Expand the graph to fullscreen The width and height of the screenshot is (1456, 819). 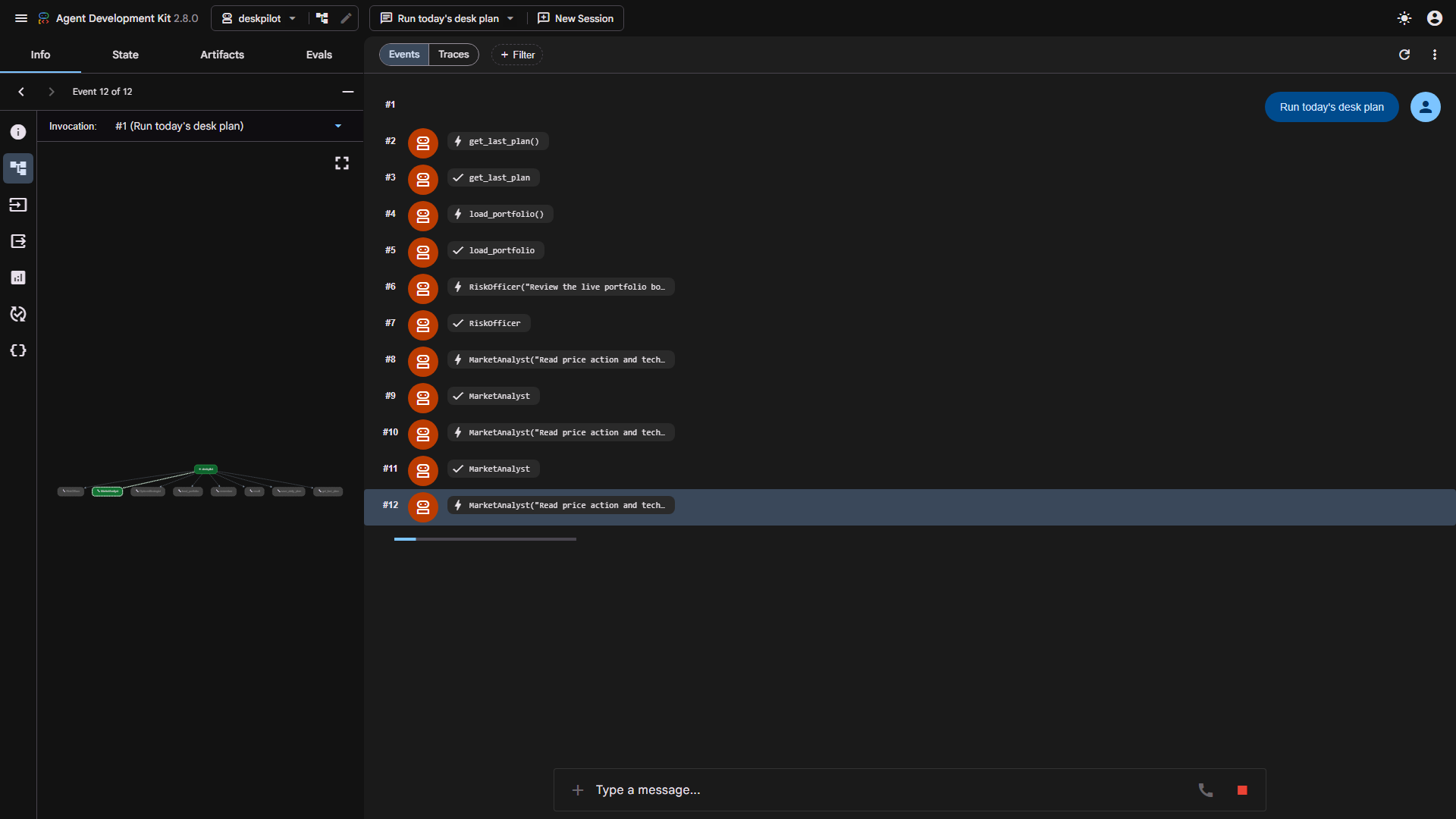point(342,163)
